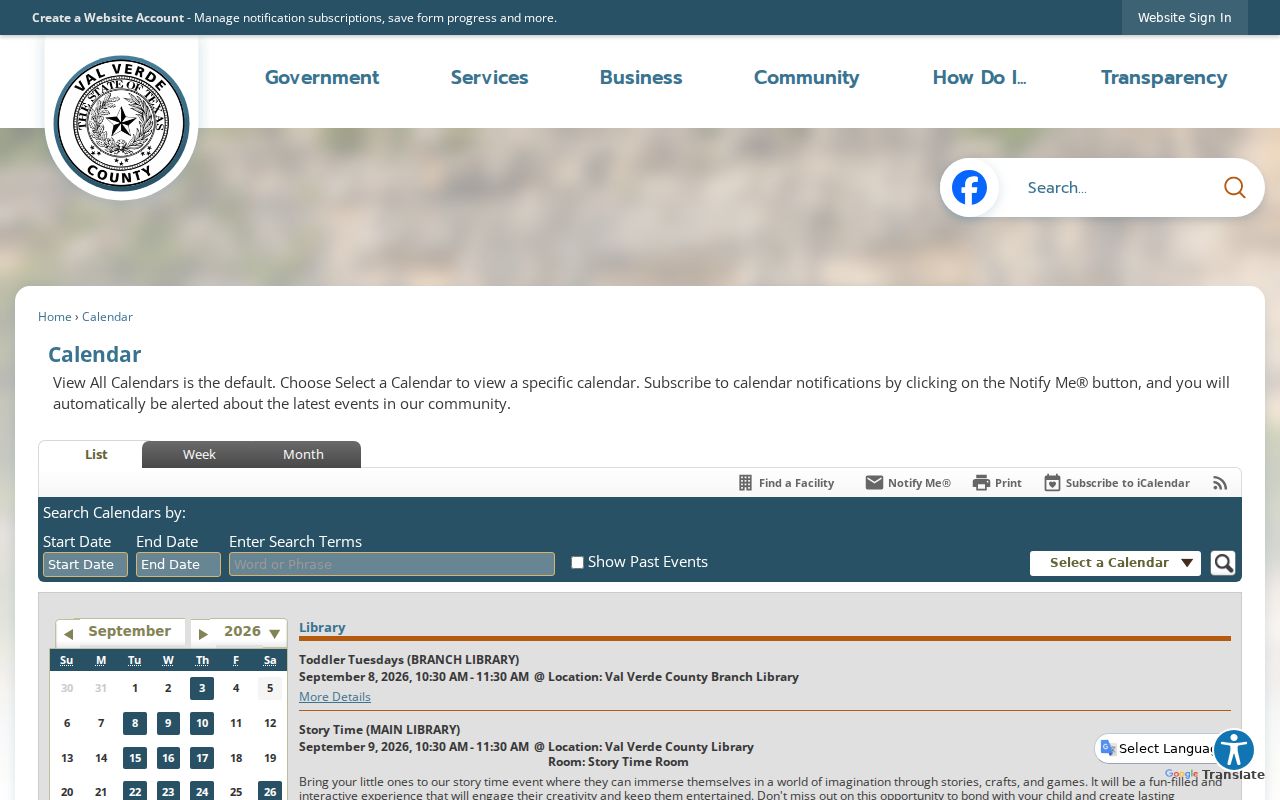Go to next month arrow
This screenshot has height=800, width=1280.
203,633
